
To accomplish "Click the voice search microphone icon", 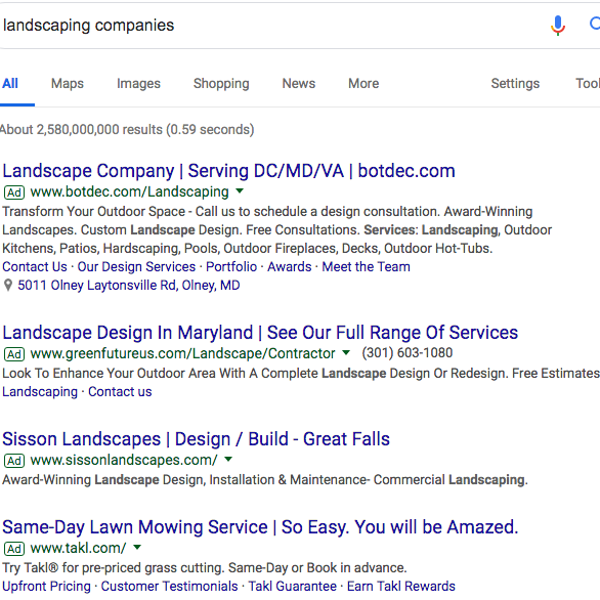I will pos(558,25).
